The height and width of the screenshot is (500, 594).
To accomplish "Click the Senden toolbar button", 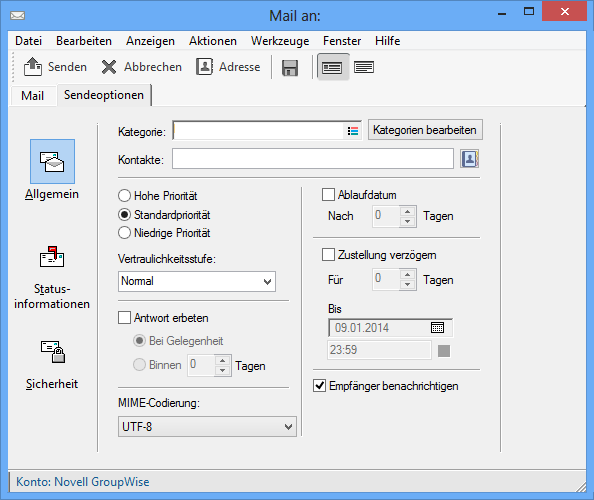I will [55, 67].
